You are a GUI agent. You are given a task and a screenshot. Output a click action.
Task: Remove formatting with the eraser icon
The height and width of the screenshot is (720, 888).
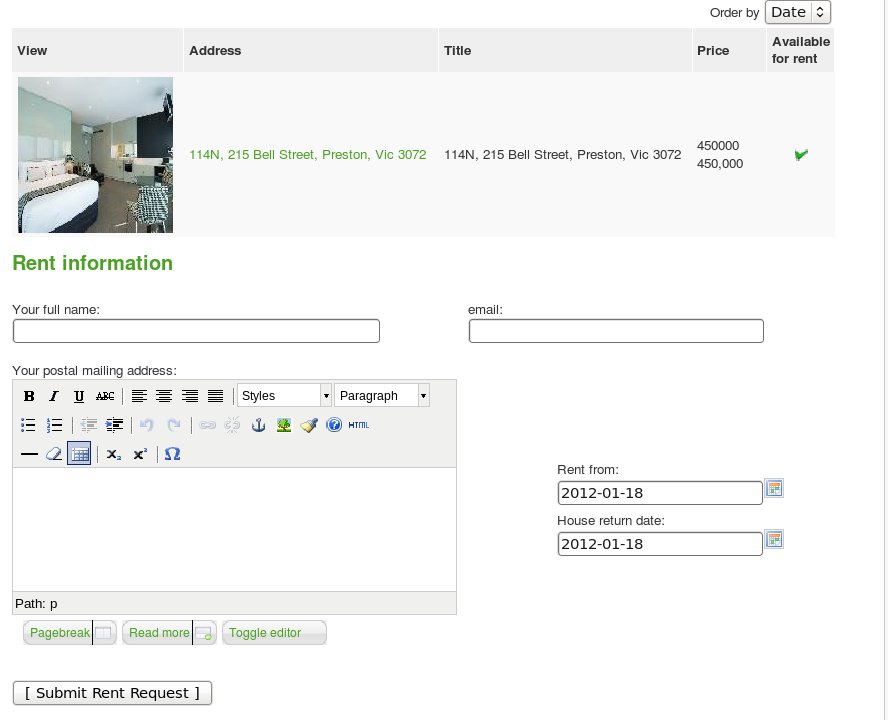click(54, 454)
